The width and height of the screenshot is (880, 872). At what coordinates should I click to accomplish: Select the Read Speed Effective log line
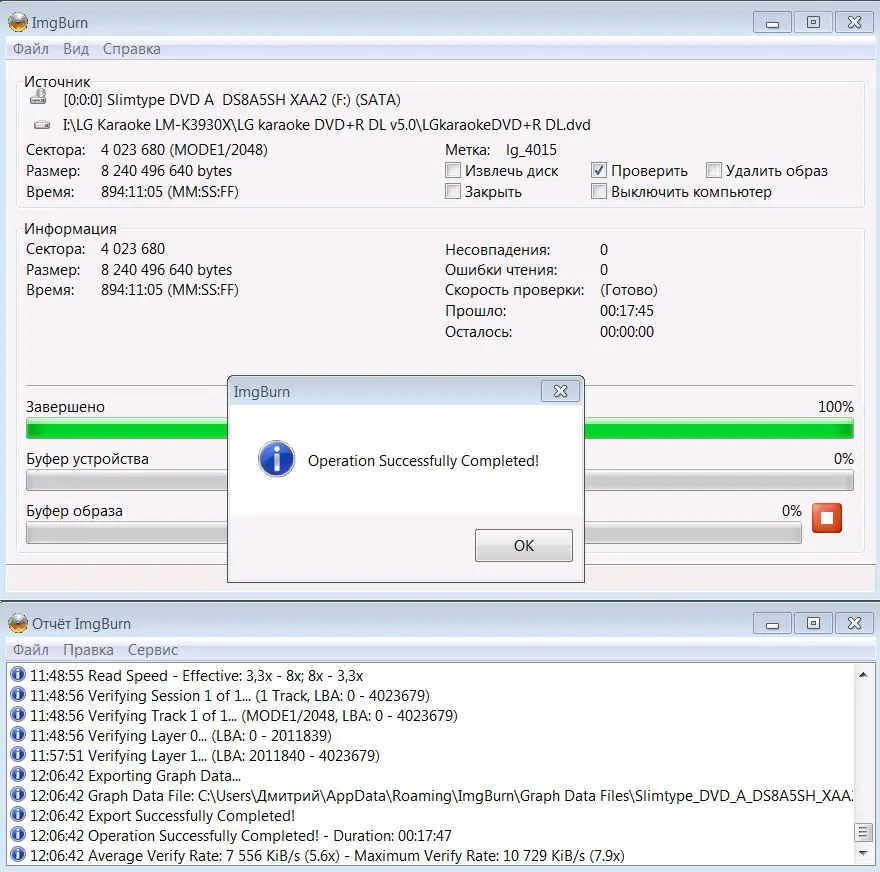(x=196, y=675)
